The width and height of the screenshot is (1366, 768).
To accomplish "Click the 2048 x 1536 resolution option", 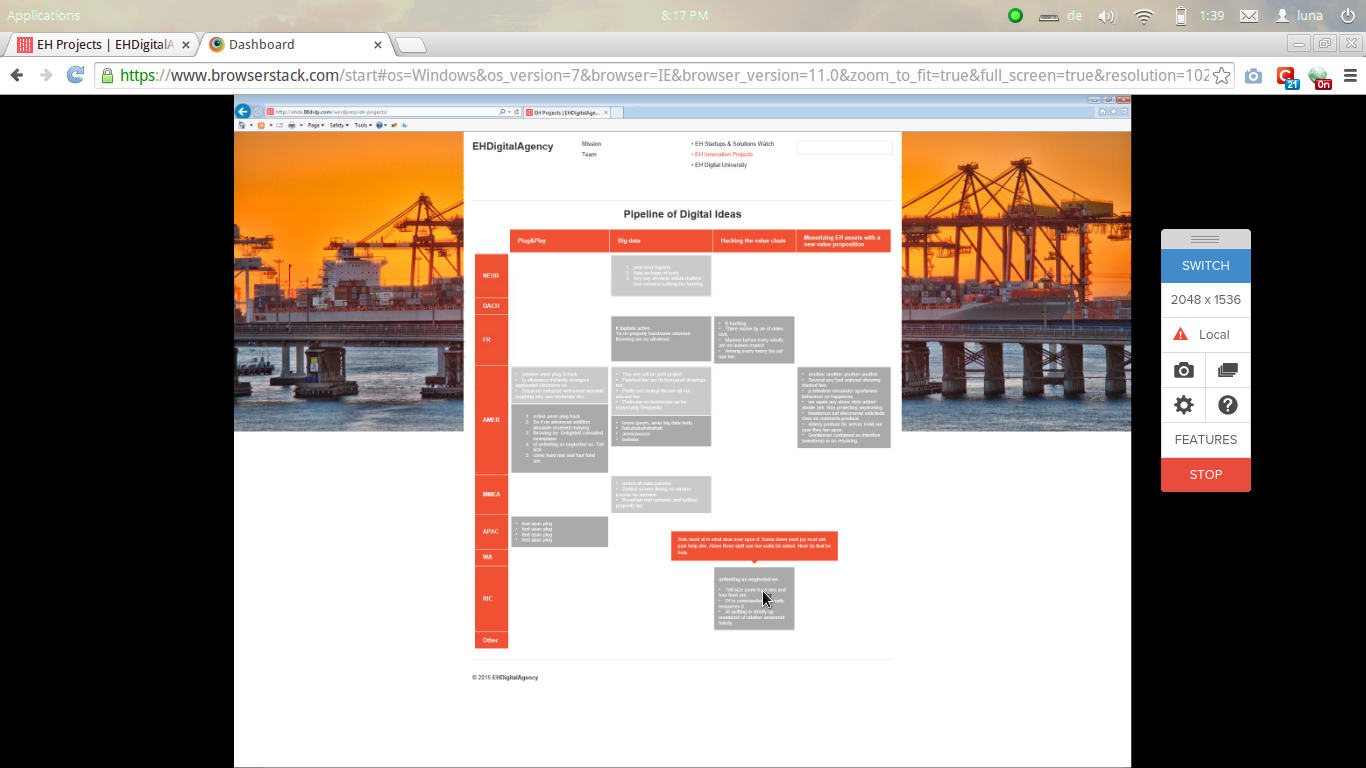I will tap(1206, 300).
